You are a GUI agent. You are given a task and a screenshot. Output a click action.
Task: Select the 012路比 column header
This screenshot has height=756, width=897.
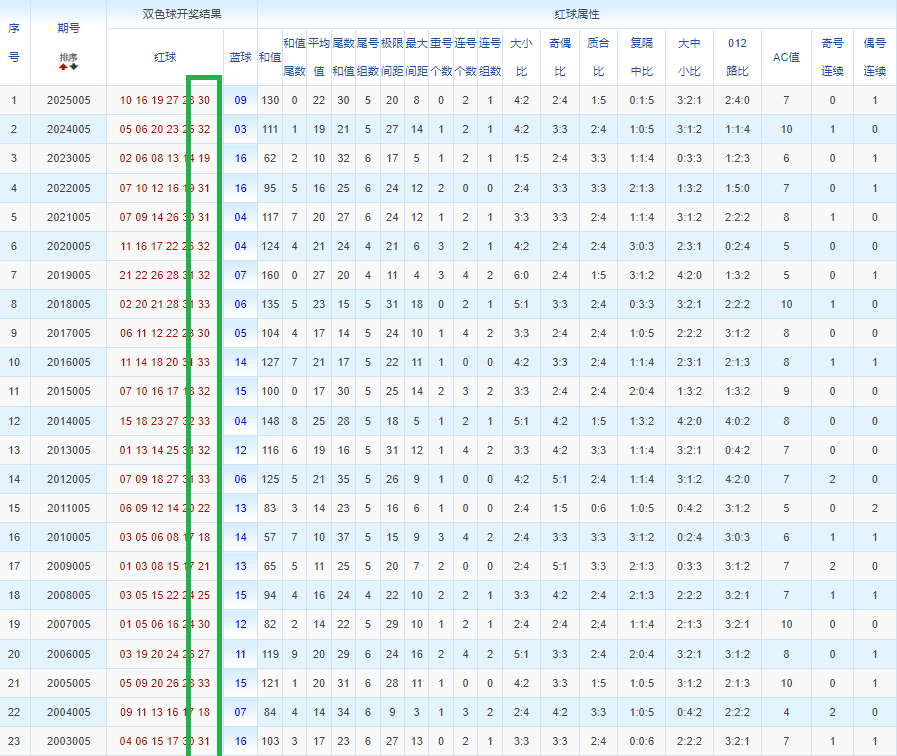737,57
